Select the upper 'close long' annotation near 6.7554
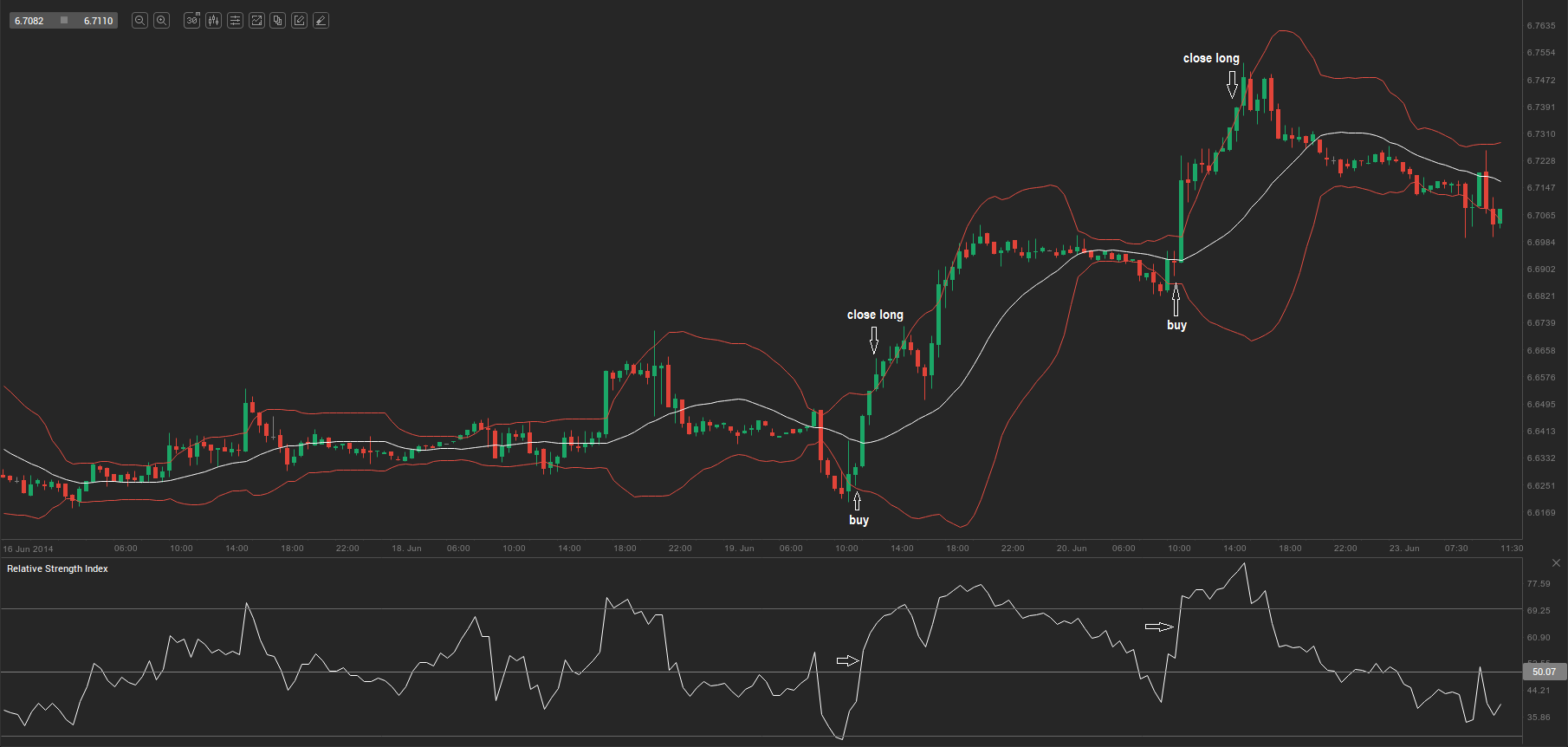 point(1211,58)
